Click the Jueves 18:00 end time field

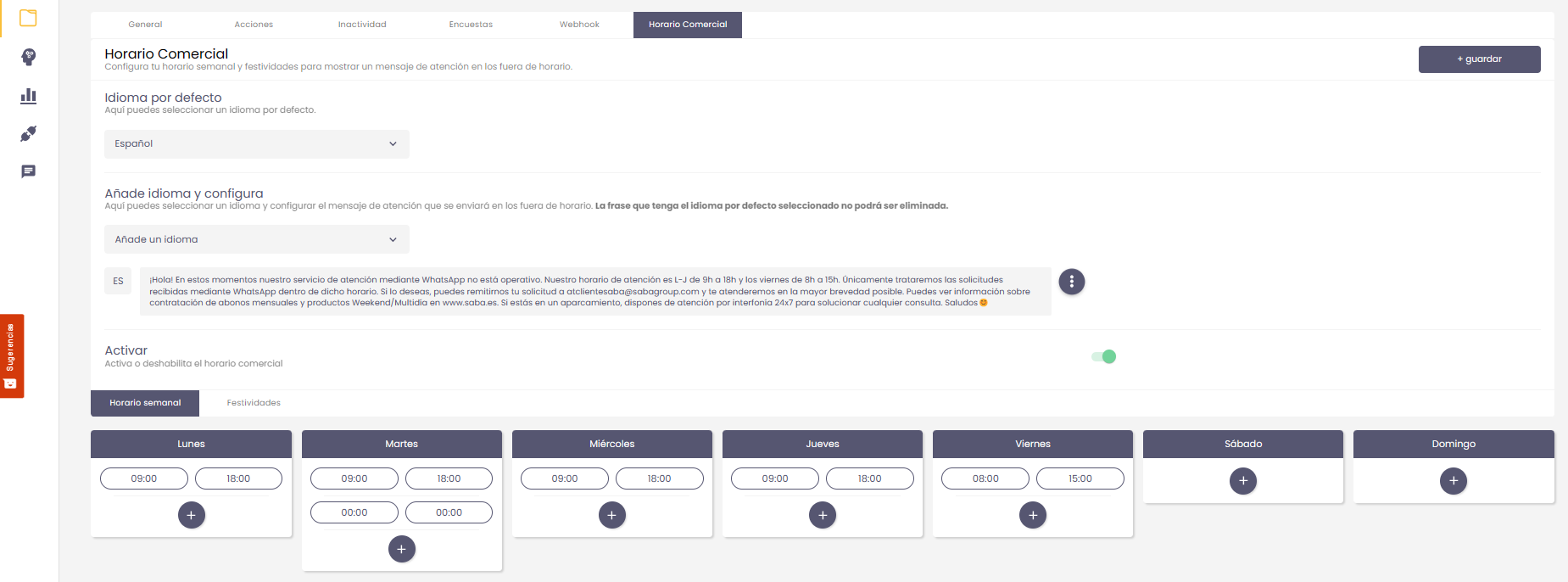click(x=869, y=478)
